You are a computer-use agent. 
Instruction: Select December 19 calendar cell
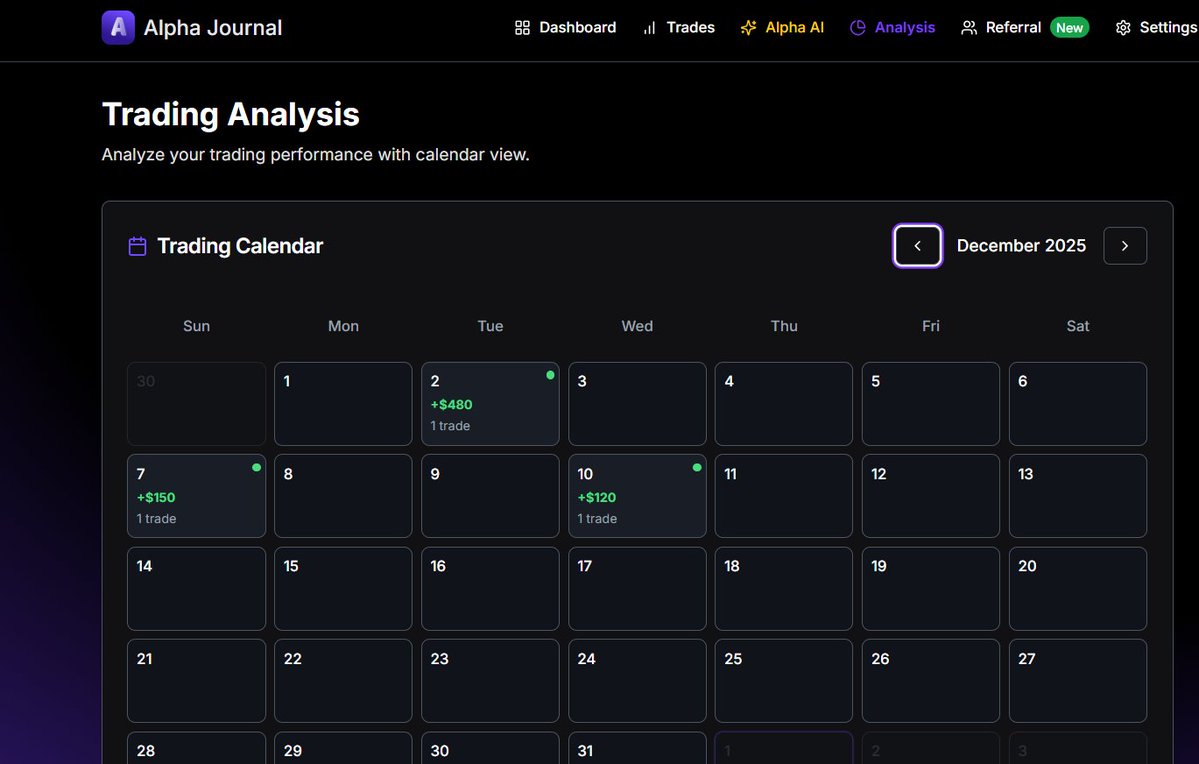[931, 589]
